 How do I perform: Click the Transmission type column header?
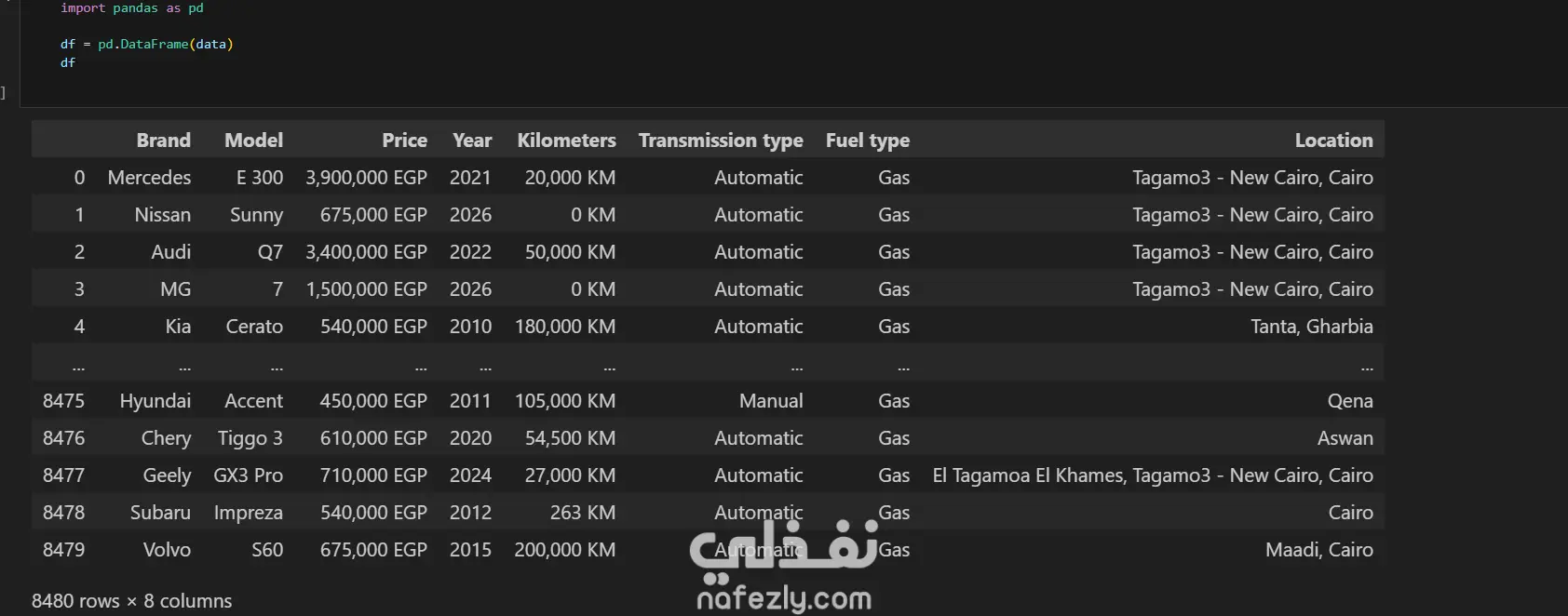pos(721,141)
